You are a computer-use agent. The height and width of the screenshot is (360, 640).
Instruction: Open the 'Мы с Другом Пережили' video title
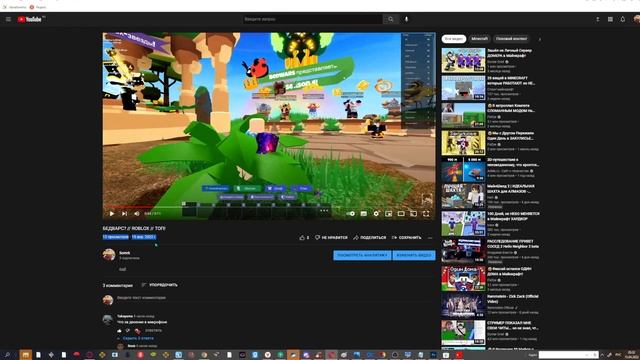pyautogui.click(x=511, y=136)
